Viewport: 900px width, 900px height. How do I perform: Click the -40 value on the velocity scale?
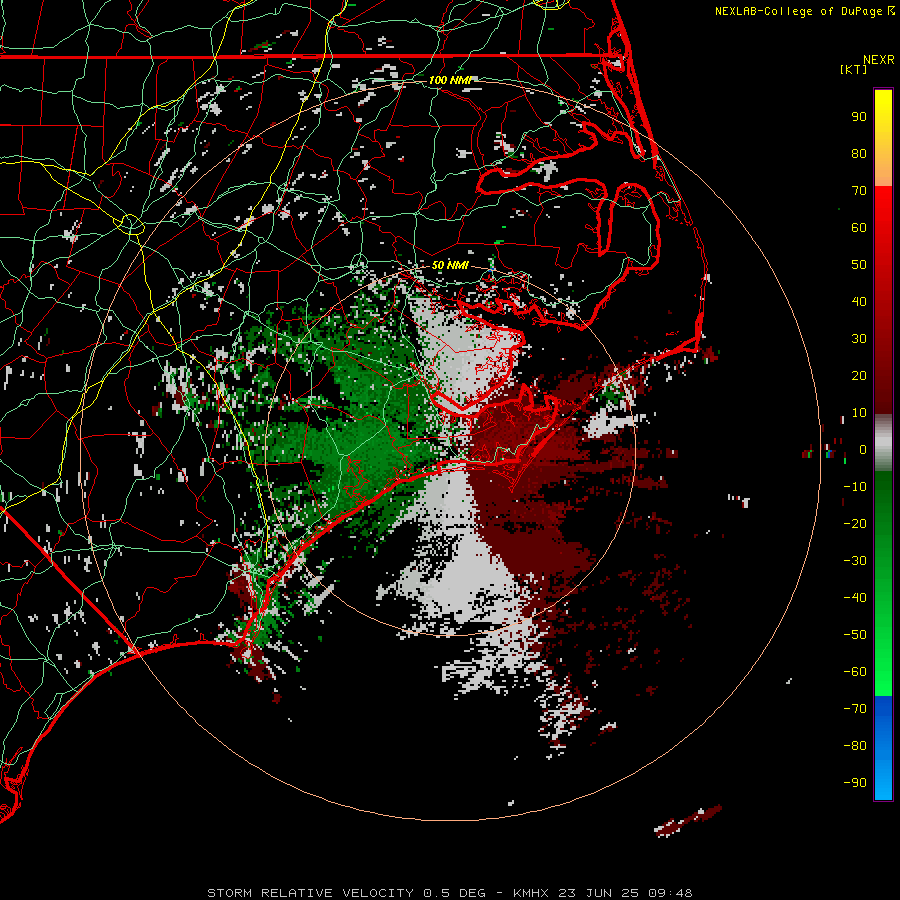point(855,598)
